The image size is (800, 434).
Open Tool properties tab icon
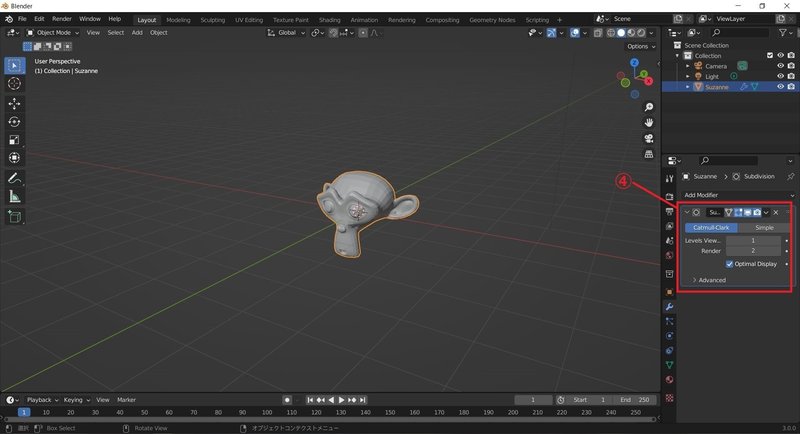click(669, 178)
